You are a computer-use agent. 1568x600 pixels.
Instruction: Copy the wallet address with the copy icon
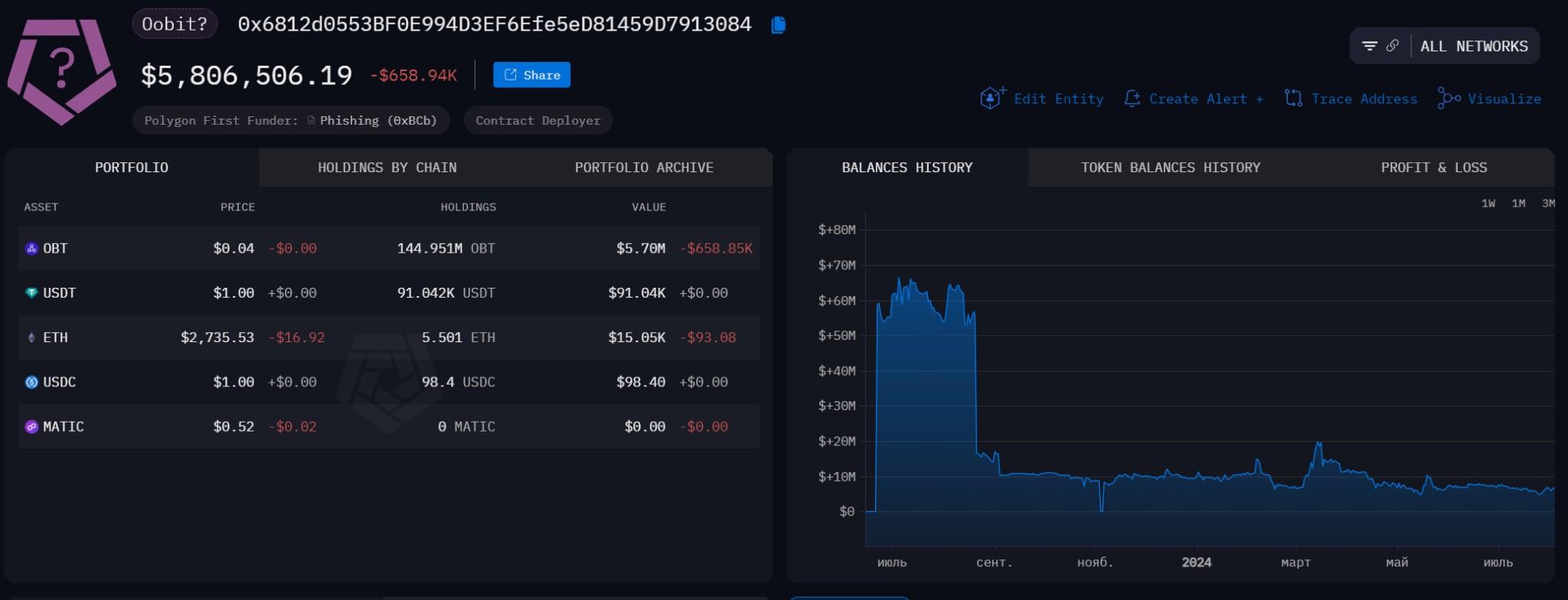778,25
